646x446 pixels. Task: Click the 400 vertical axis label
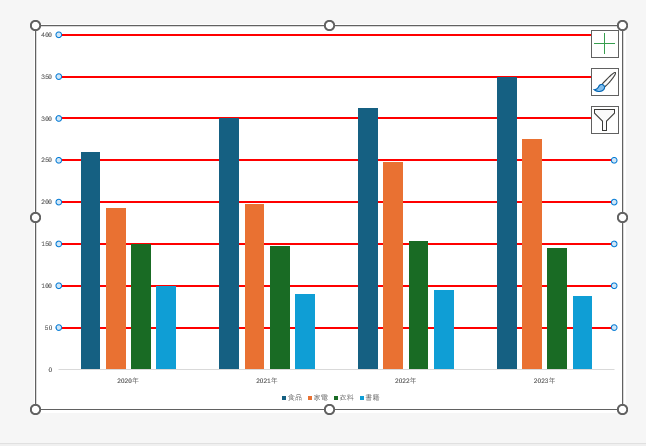tap(46, 35)
